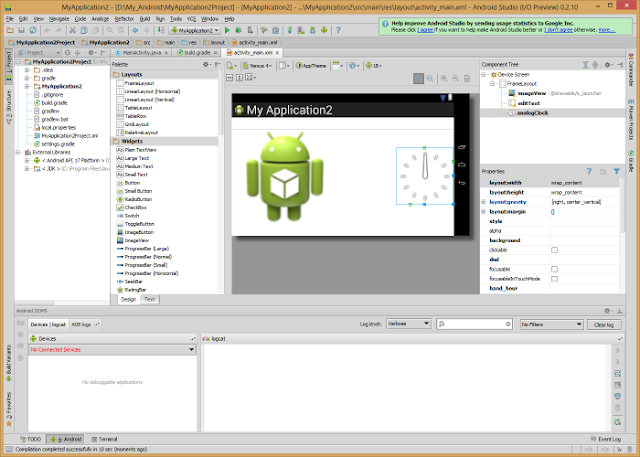
Task: Open Project Structure toolbar icon
Action: [x=276, y=30]
